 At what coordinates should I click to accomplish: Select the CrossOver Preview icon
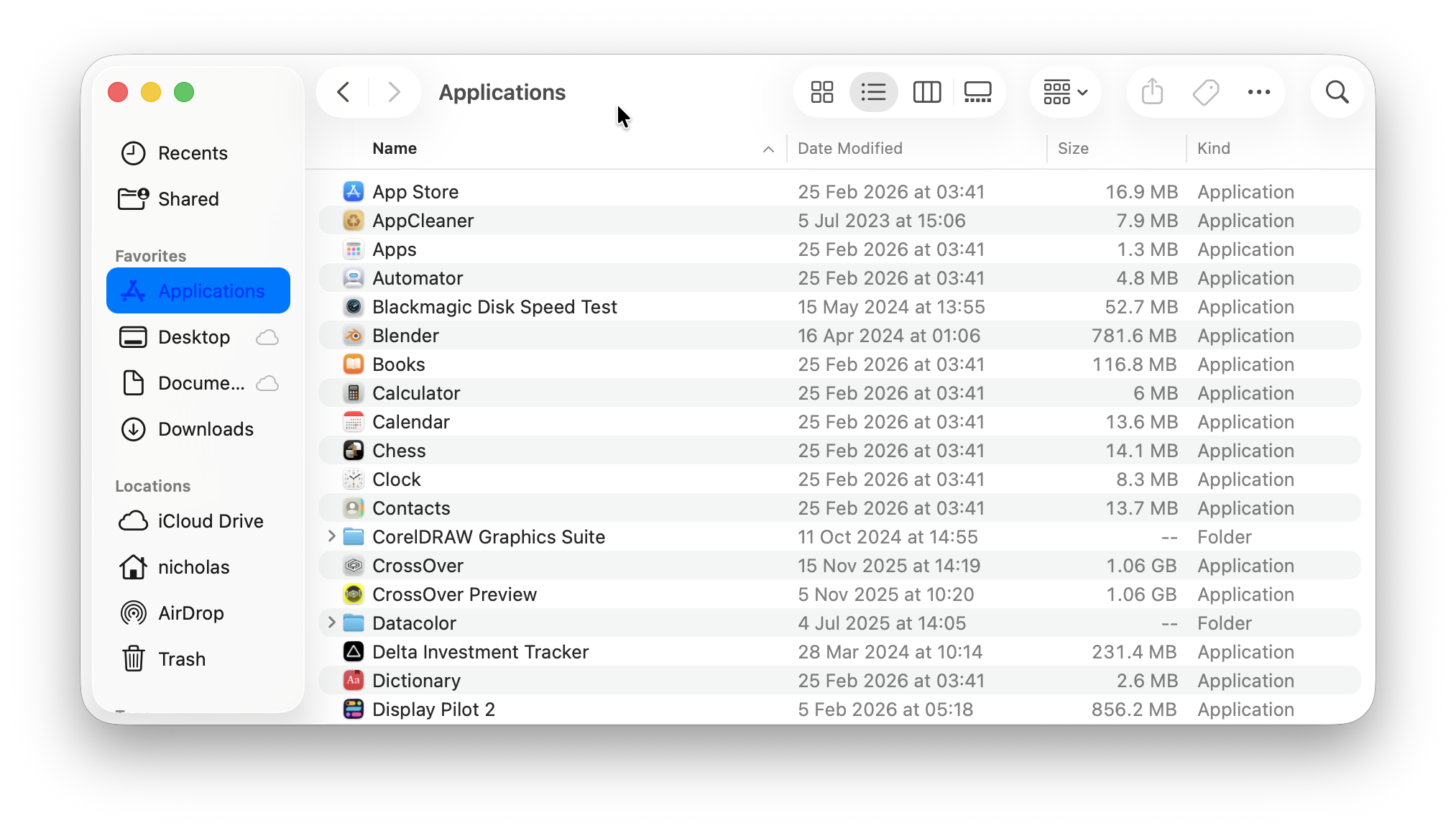pyautogui.click(x=353, y=594)
